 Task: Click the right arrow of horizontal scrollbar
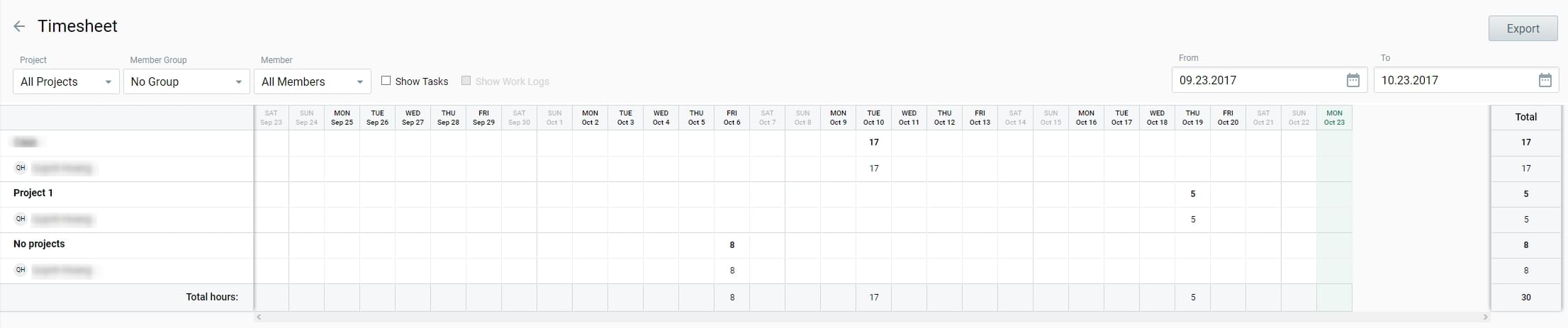pyautogui.click(x=1486, y=317)
